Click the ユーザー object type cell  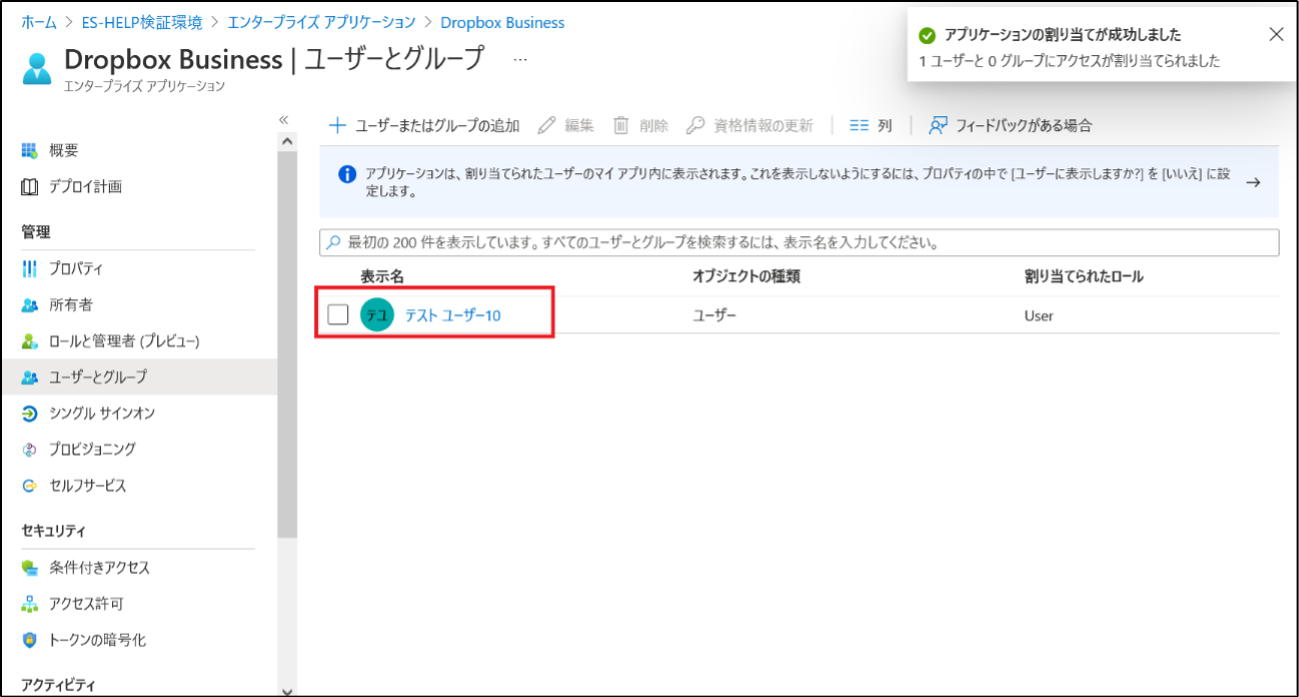714,316
